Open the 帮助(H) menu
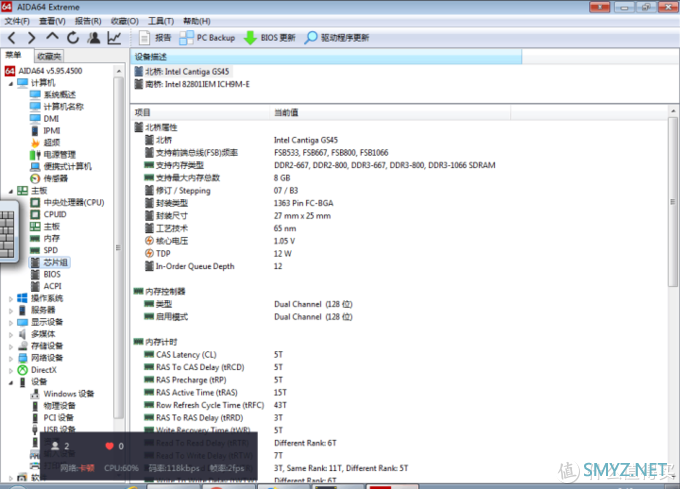Image resolution: width=680 pixels, height=489 pixels. pos(196,21)
